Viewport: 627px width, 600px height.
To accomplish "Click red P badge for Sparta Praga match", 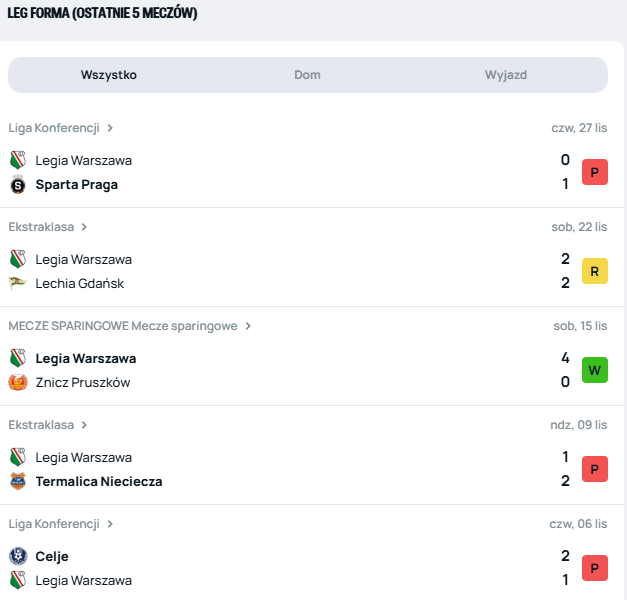I will coord(595,172).
